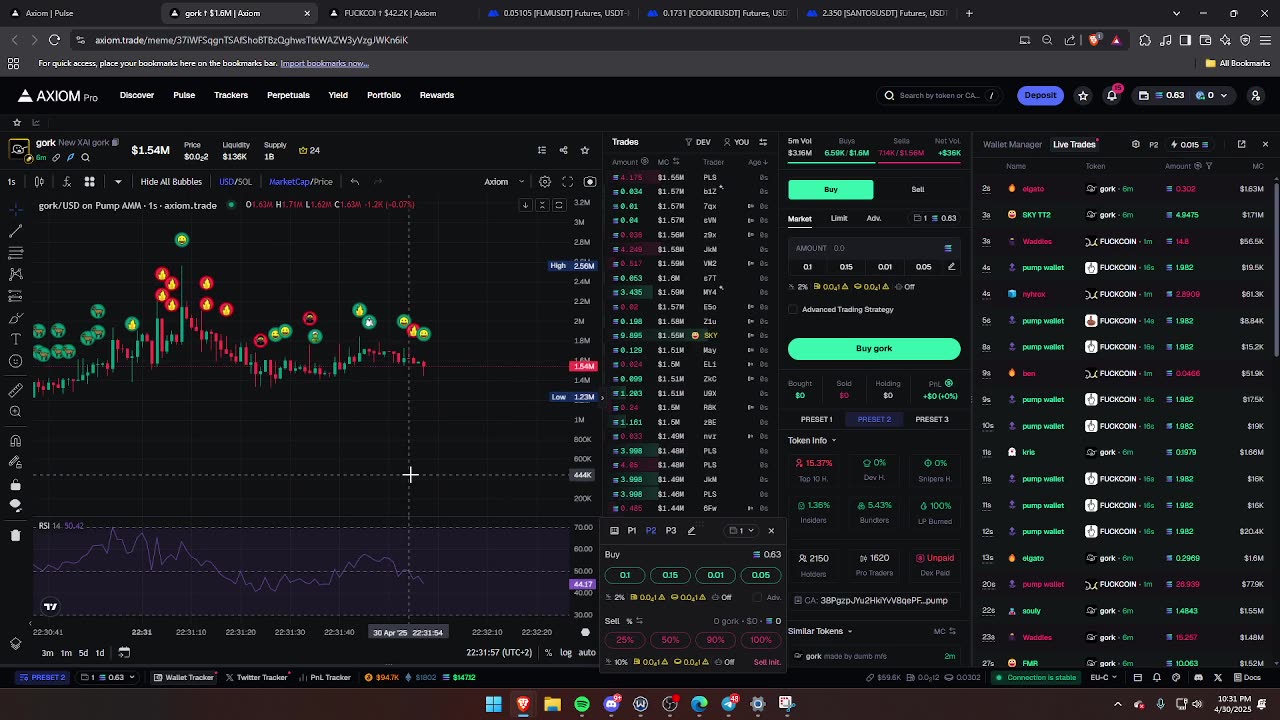Toggle USD/SOL currency display
Image resolution: width=1280 pixels, height=720 pixels.
coord(235,182)
